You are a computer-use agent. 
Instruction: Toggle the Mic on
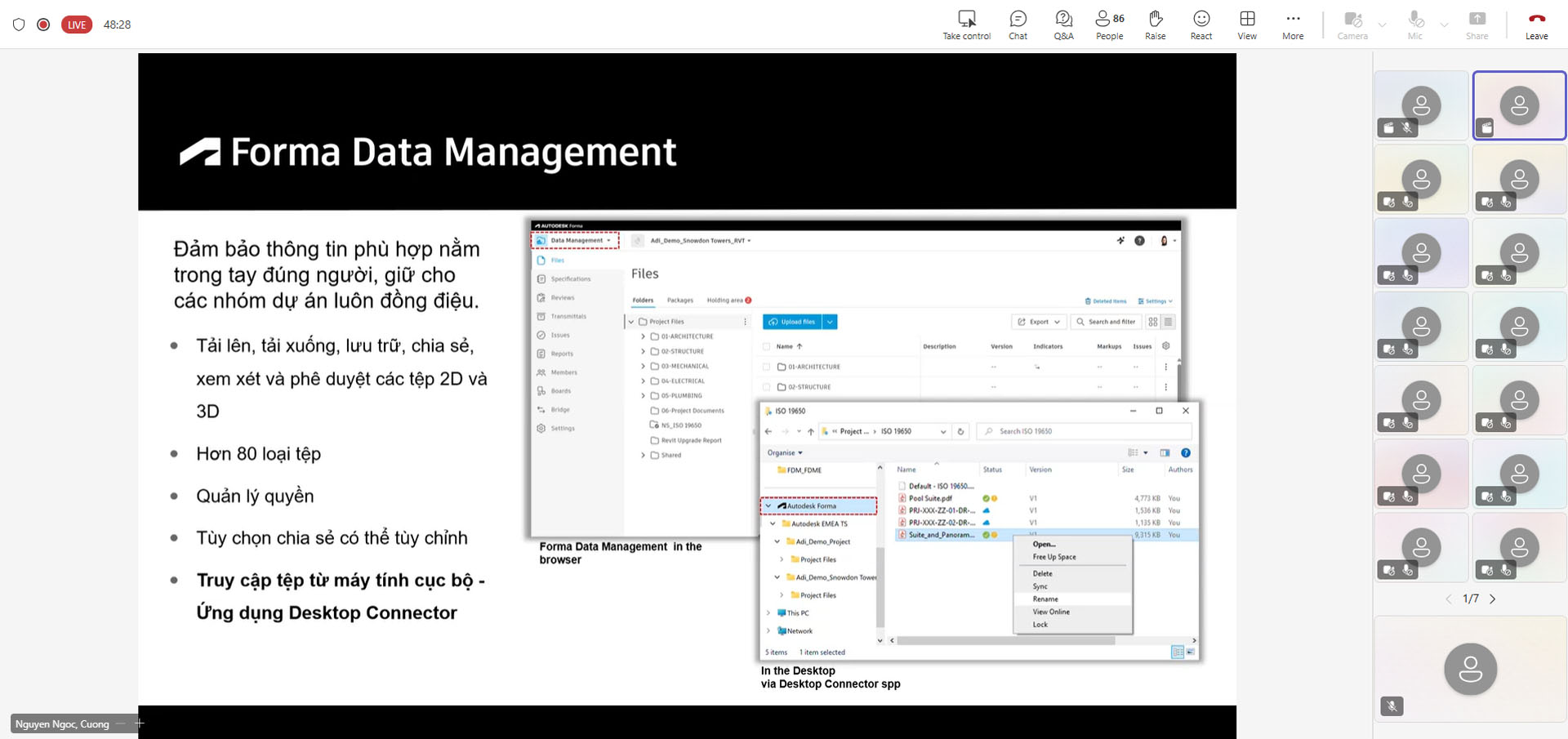click(x=1415, y=24)
